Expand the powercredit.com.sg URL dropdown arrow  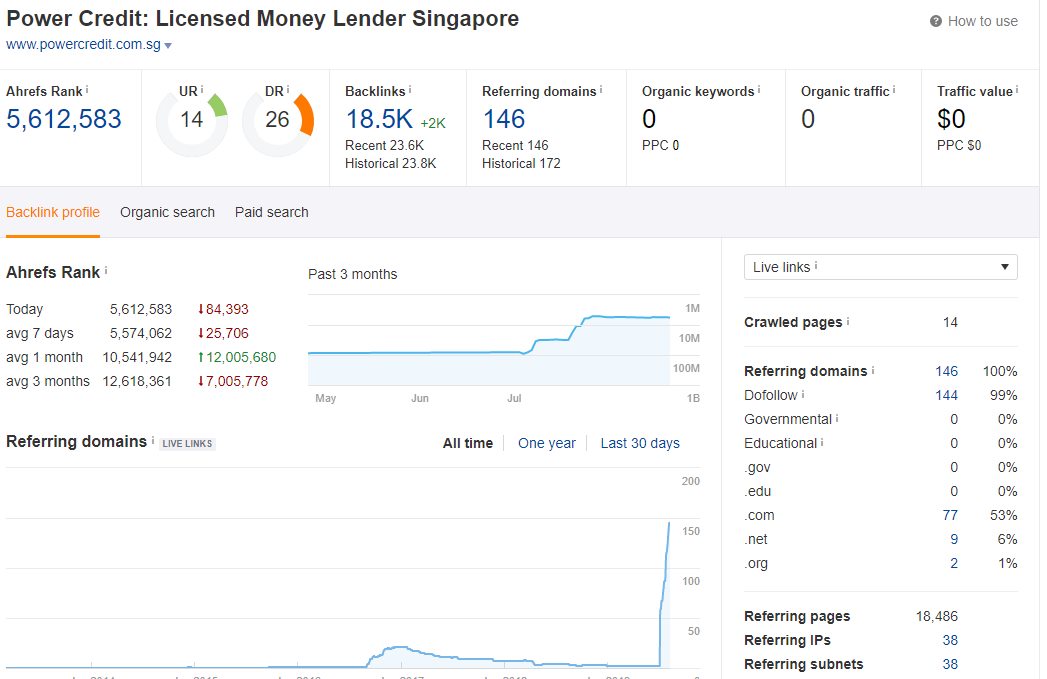(168, 46)
